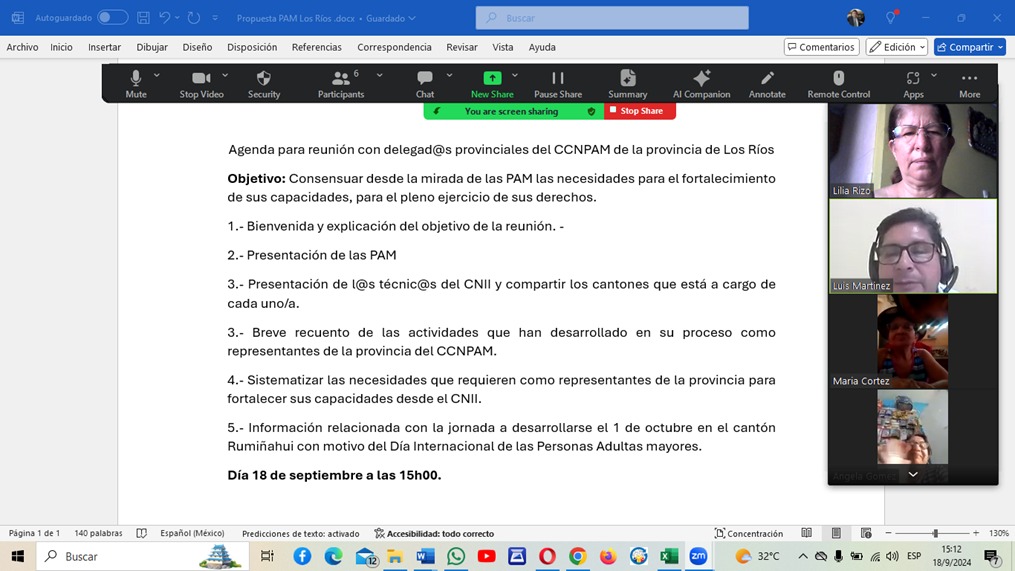Open the Diseño tab

click(197, 47)
